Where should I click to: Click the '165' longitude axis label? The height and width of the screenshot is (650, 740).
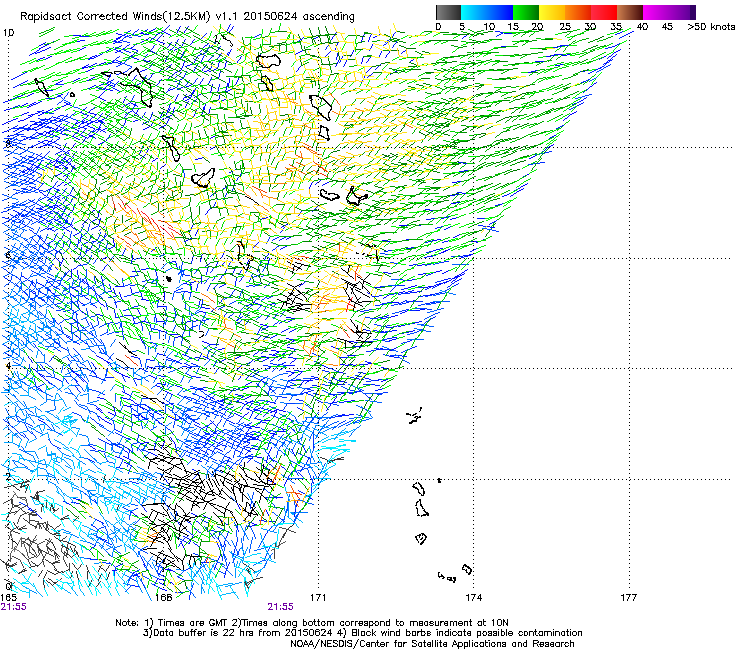click(x=8, y=598)
